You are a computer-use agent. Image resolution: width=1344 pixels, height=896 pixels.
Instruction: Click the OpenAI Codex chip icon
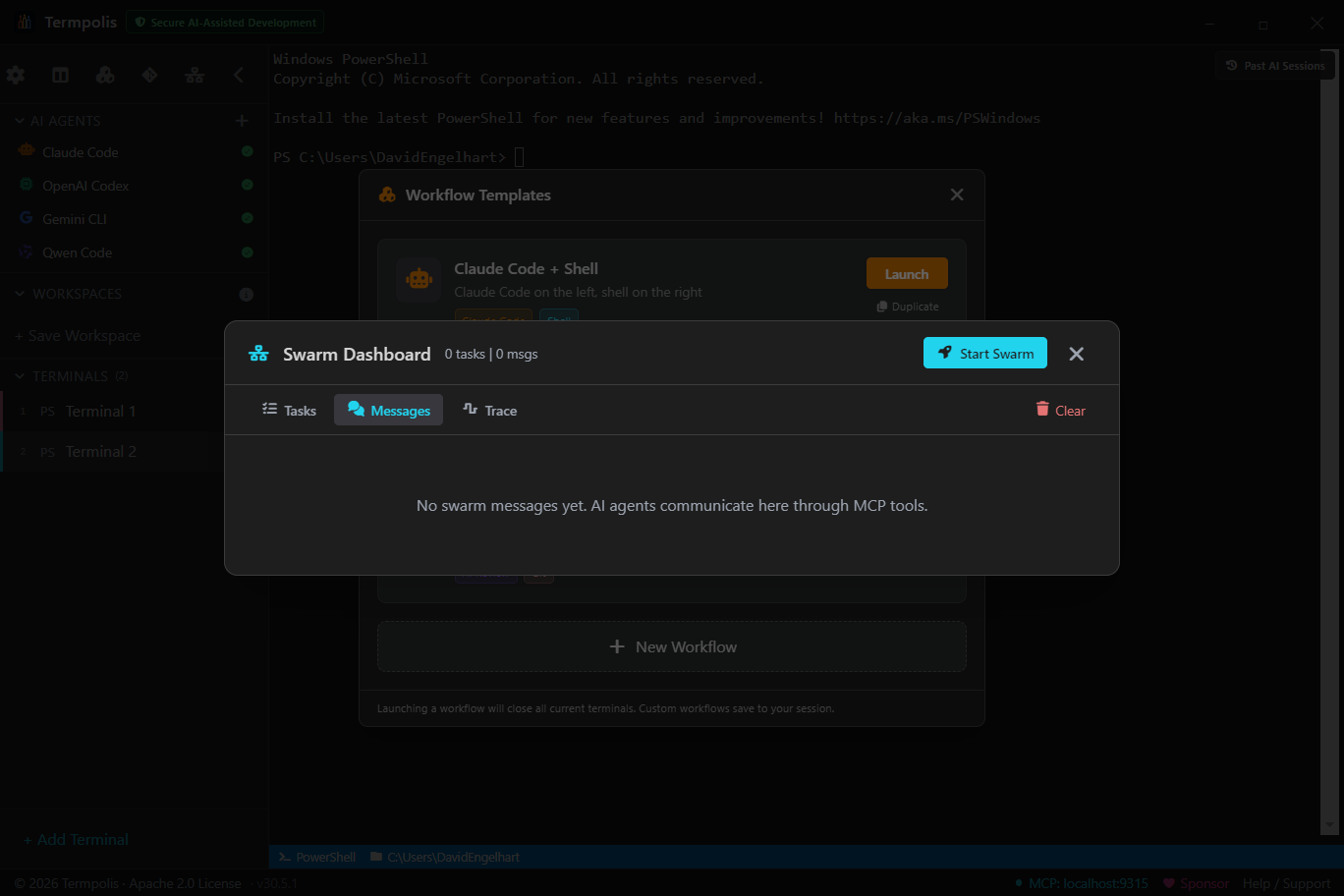pos(27,185)
